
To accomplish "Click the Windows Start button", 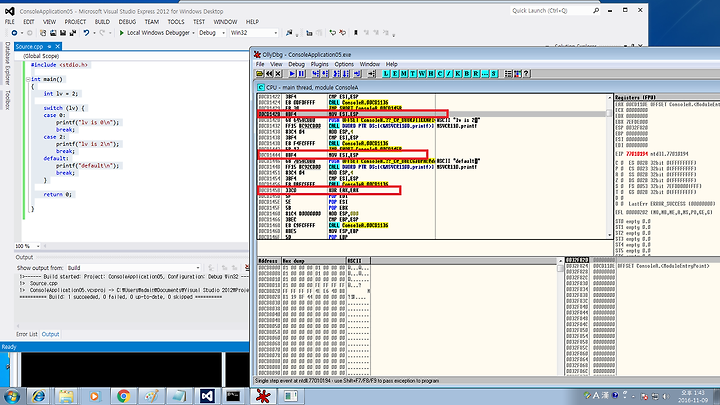I will click(11, 396).
